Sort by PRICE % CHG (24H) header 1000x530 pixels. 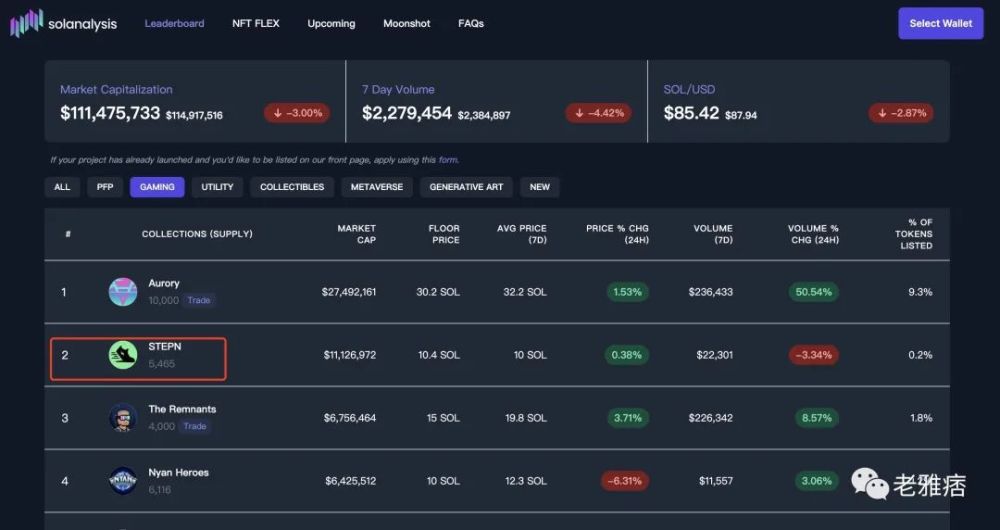tap(617, 234)
